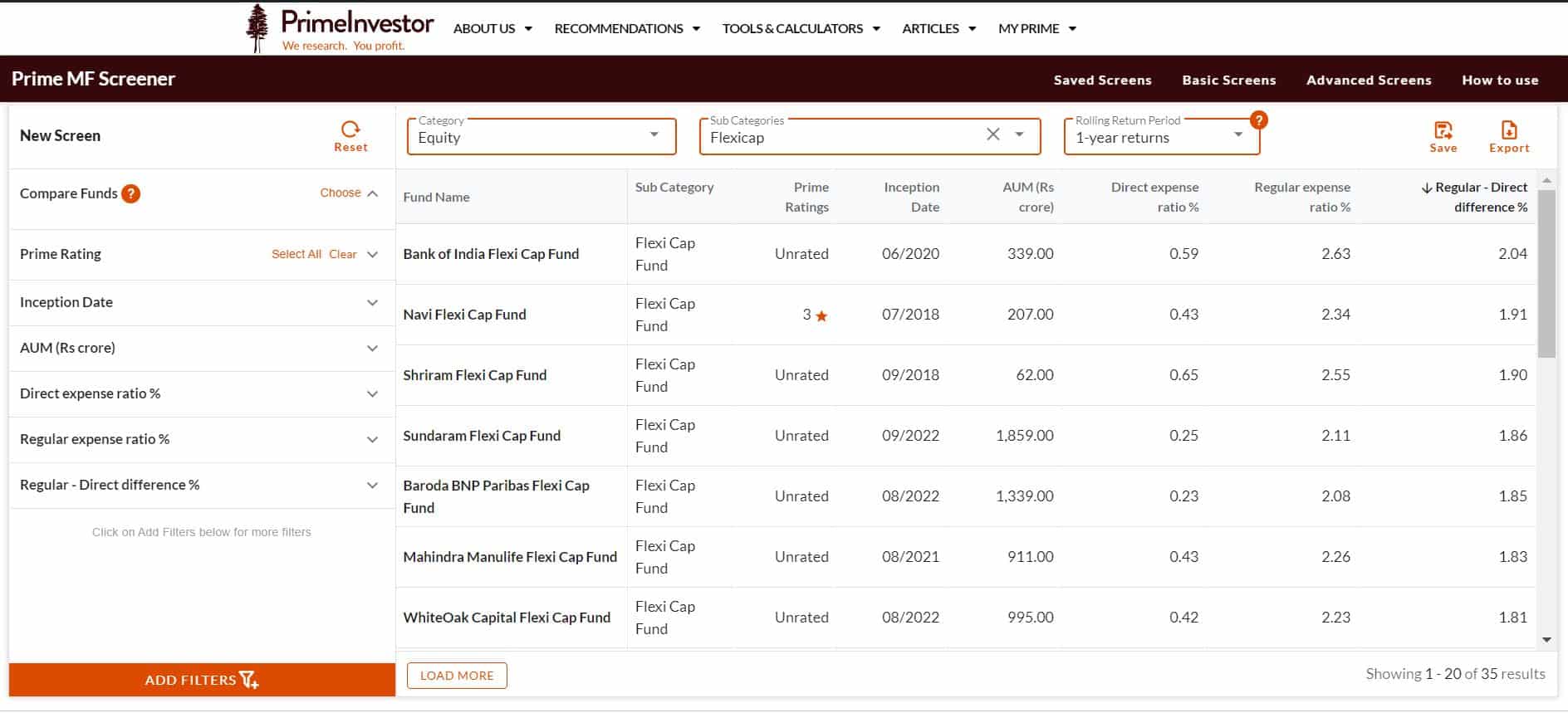
Task: Click the 2.63 regular expense ratio value
Action: [x=1335, y=254]
